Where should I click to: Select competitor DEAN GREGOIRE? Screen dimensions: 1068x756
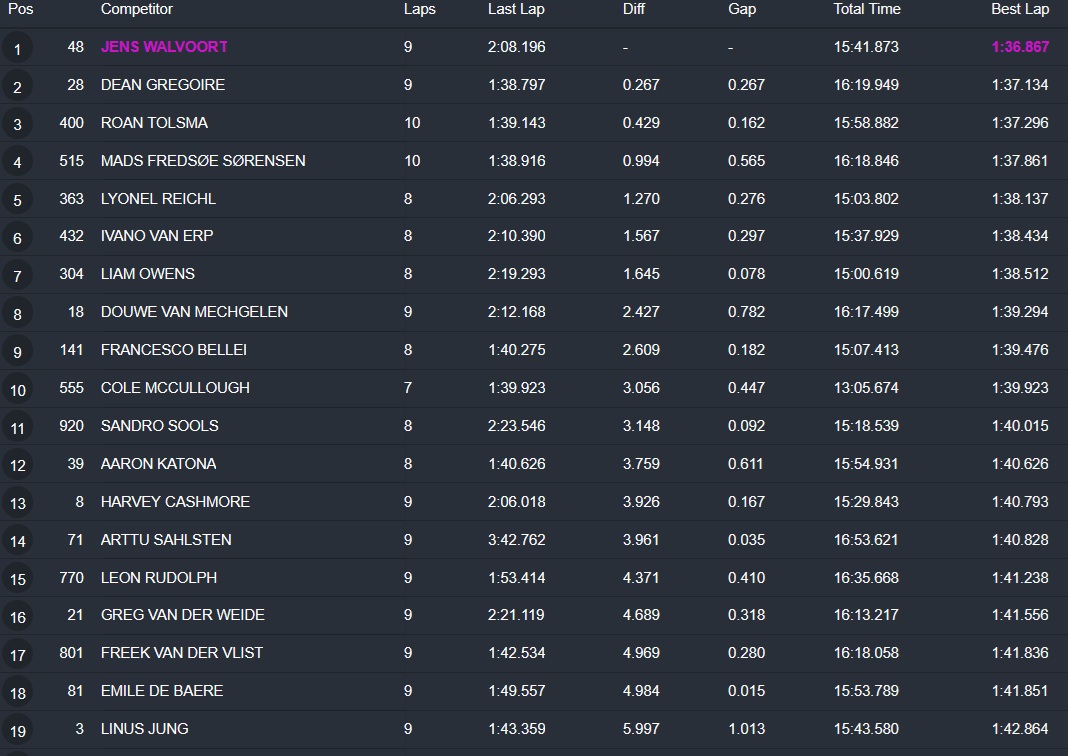point(163,85)
